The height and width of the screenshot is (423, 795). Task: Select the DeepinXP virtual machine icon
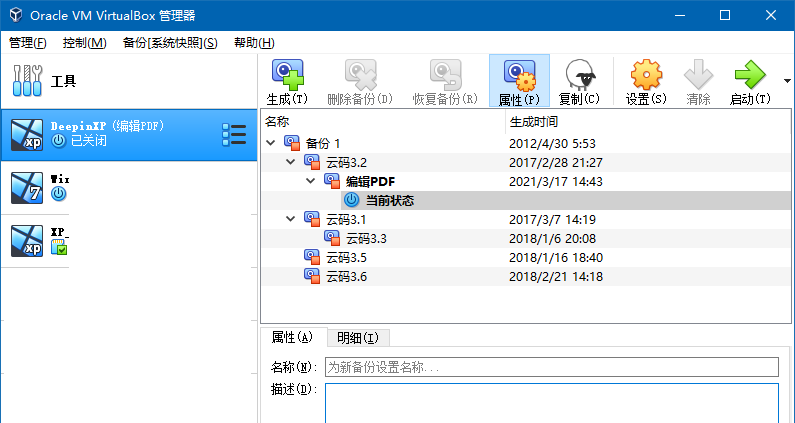tap(27, 134)
